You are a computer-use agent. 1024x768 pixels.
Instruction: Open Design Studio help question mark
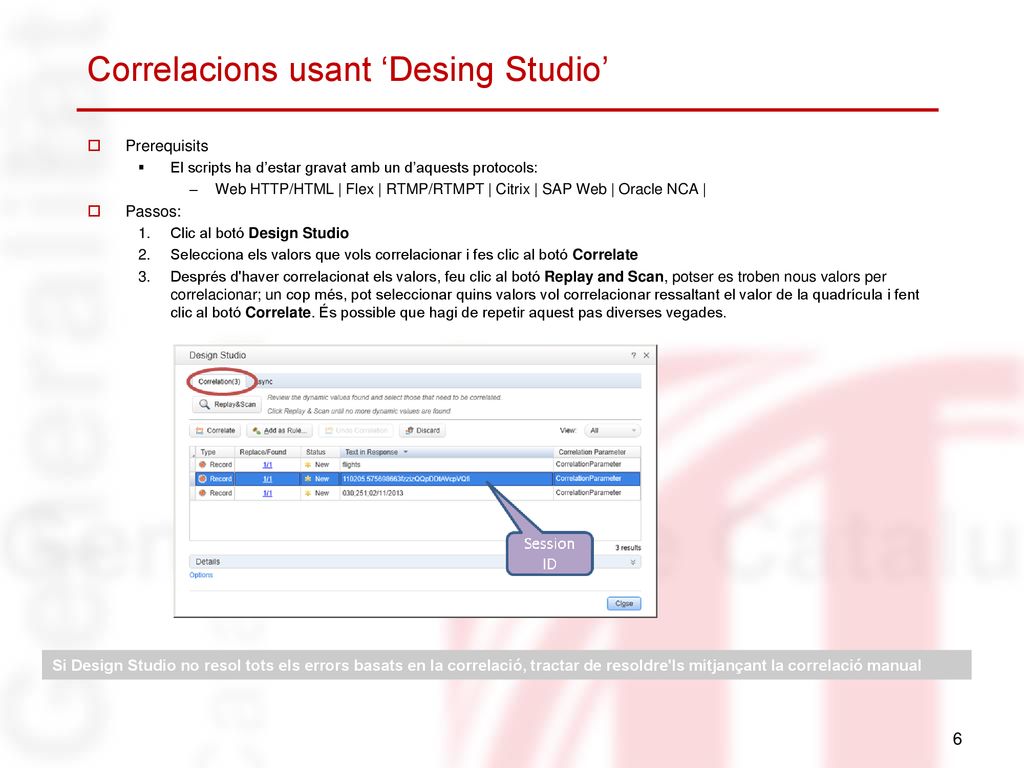[x=633, y=355]
